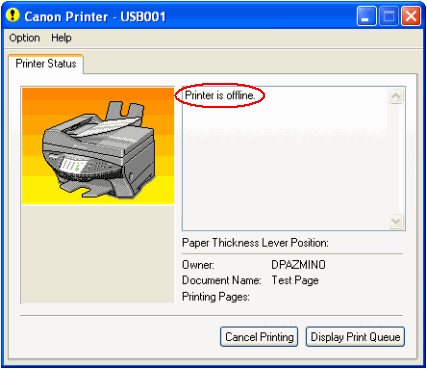The height and width of the screenshot is (369, 427).
Task: Open the Option menu
Action: (x=25, y=38)
